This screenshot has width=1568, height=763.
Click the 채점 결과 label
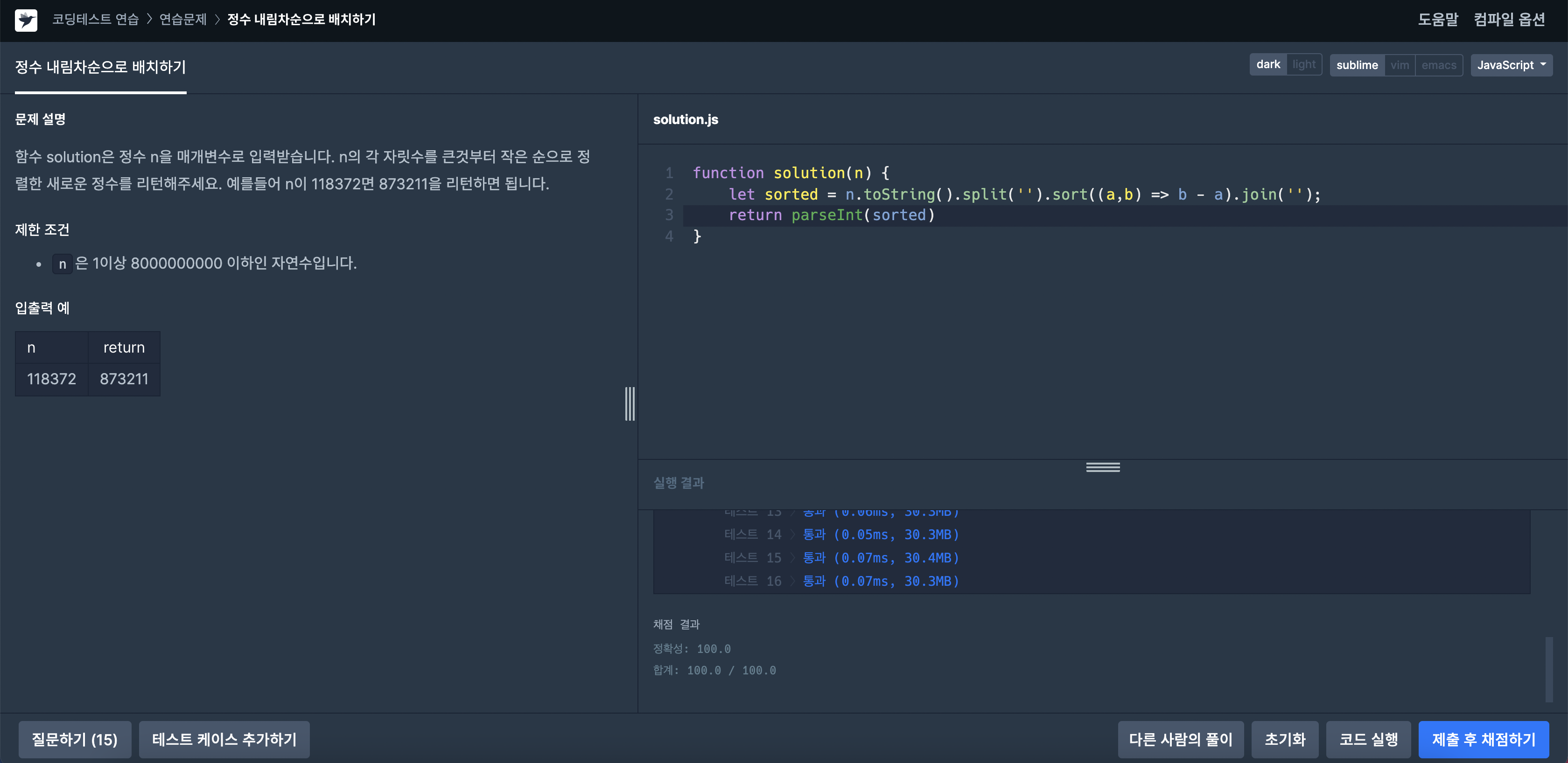[676, 624]
